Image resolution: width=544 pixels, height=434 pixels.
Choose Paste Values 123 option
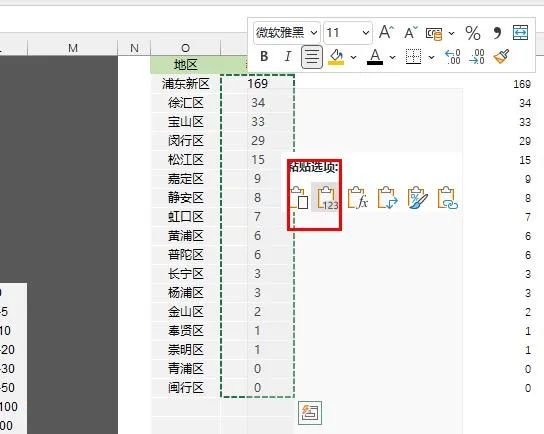tap(327, 198)
